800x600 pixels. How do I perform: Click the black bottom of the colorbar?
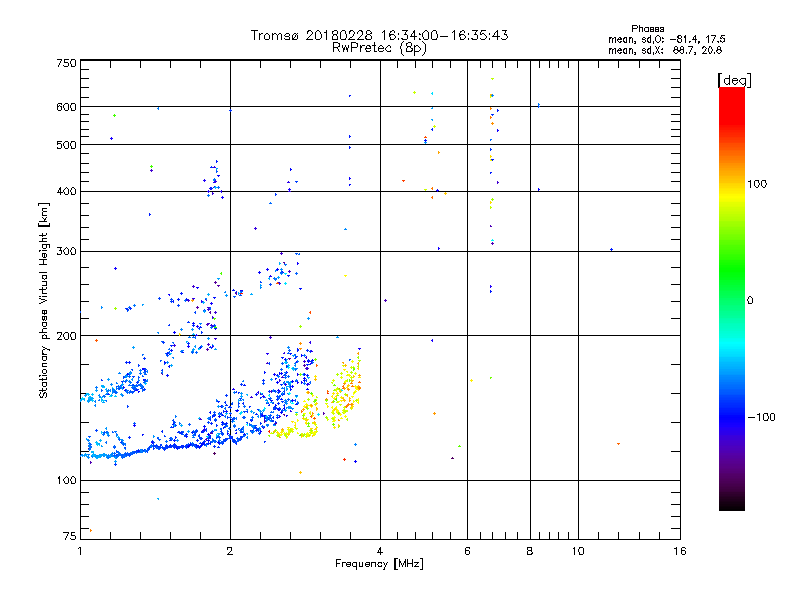(x=732, y=503)
